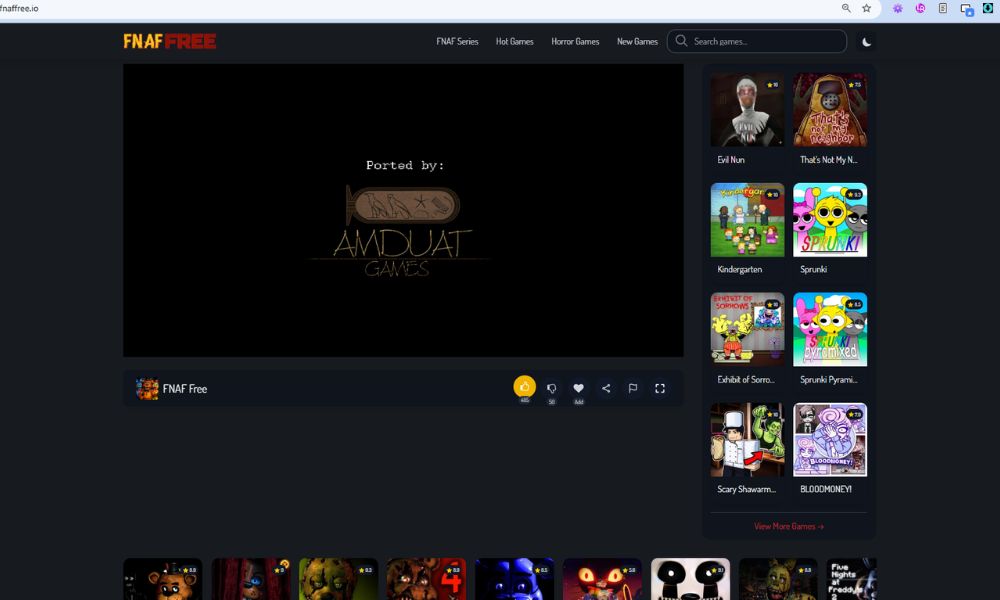Toggle dark mode with the moon icon

[x=867, y=42]
